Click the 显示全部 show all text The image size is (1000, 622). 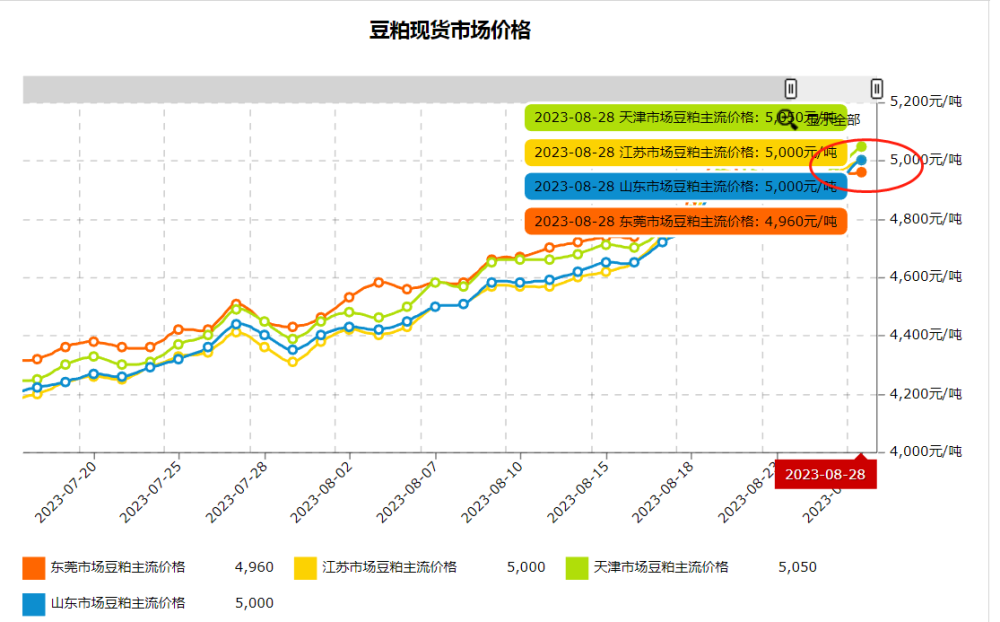832,120
